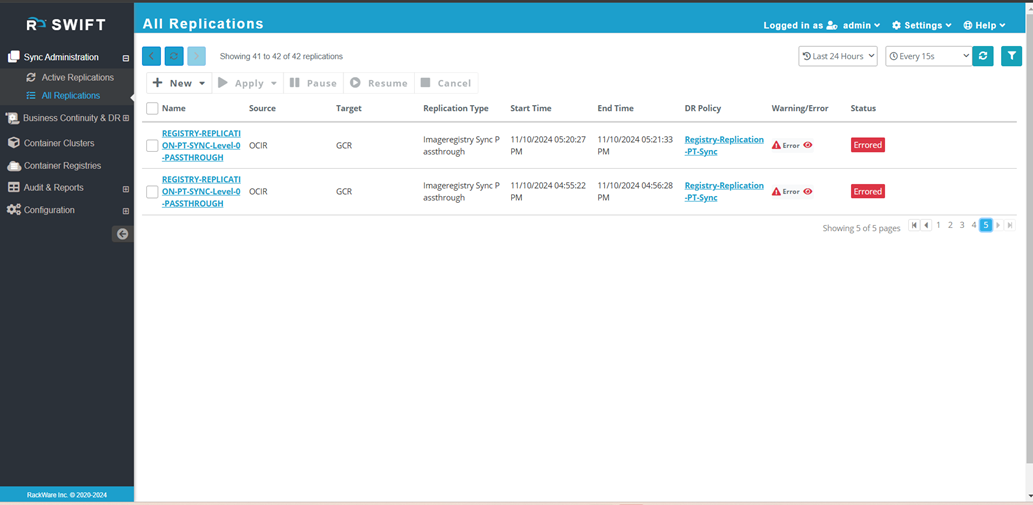The height and width of the screenshot is (505, 1033).
Task: Click the Resume button
Action: coord(379,83)
